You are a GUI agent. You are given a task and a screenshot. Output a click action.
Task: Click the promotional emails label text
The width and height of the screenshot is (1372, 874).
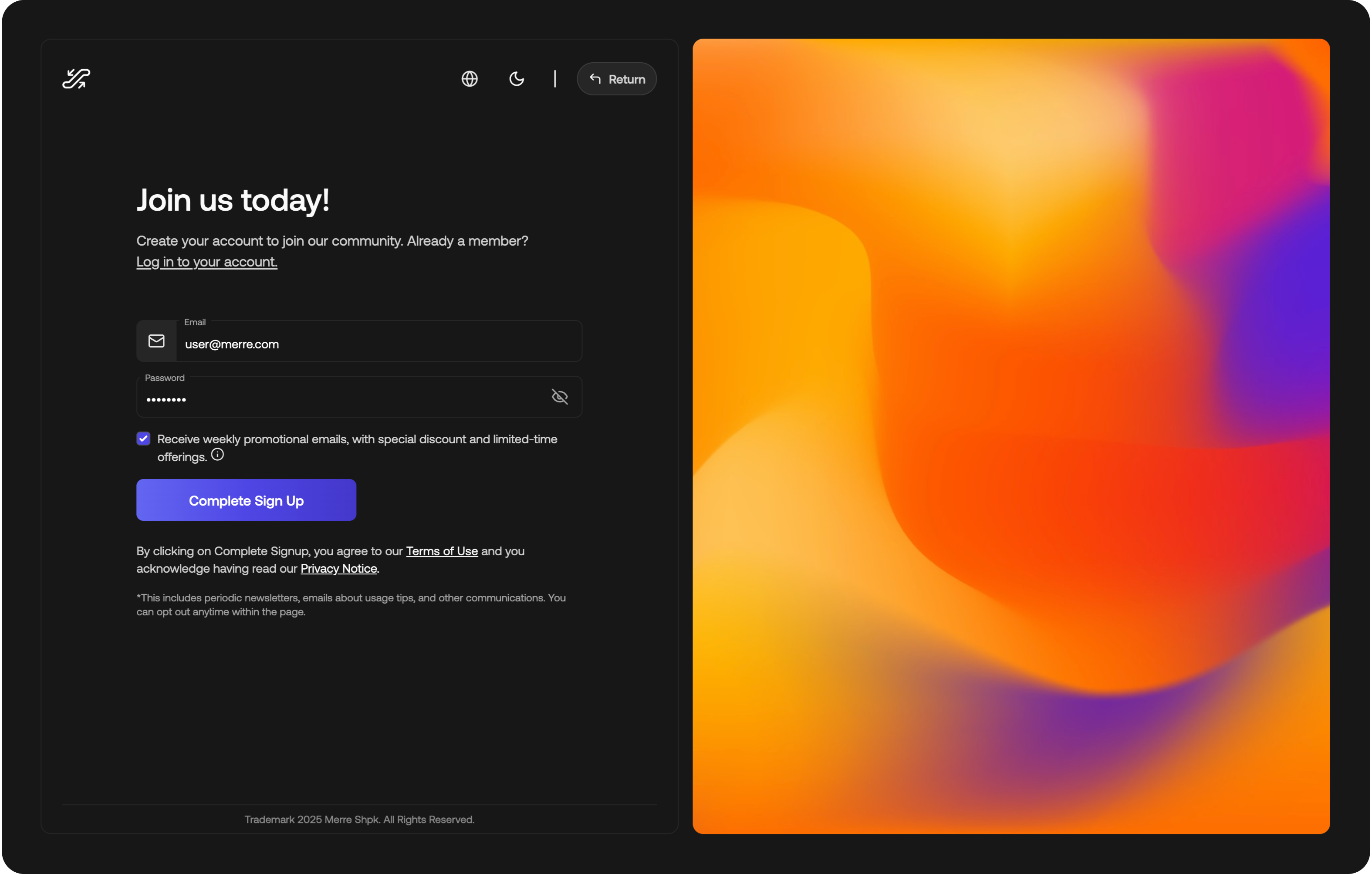[x=357, y=439]
